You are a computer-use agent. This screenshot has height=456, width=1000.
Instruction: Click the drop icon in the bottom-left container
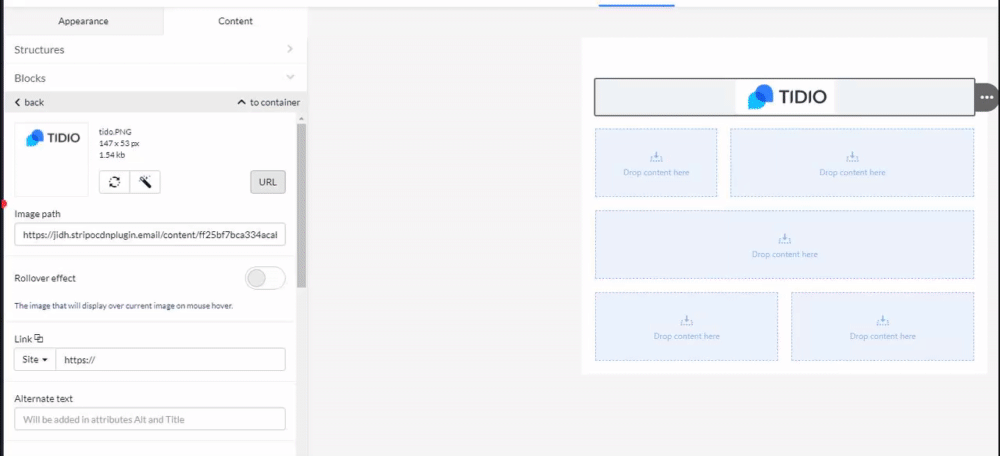pyautogui.click(x=687, y=321)
